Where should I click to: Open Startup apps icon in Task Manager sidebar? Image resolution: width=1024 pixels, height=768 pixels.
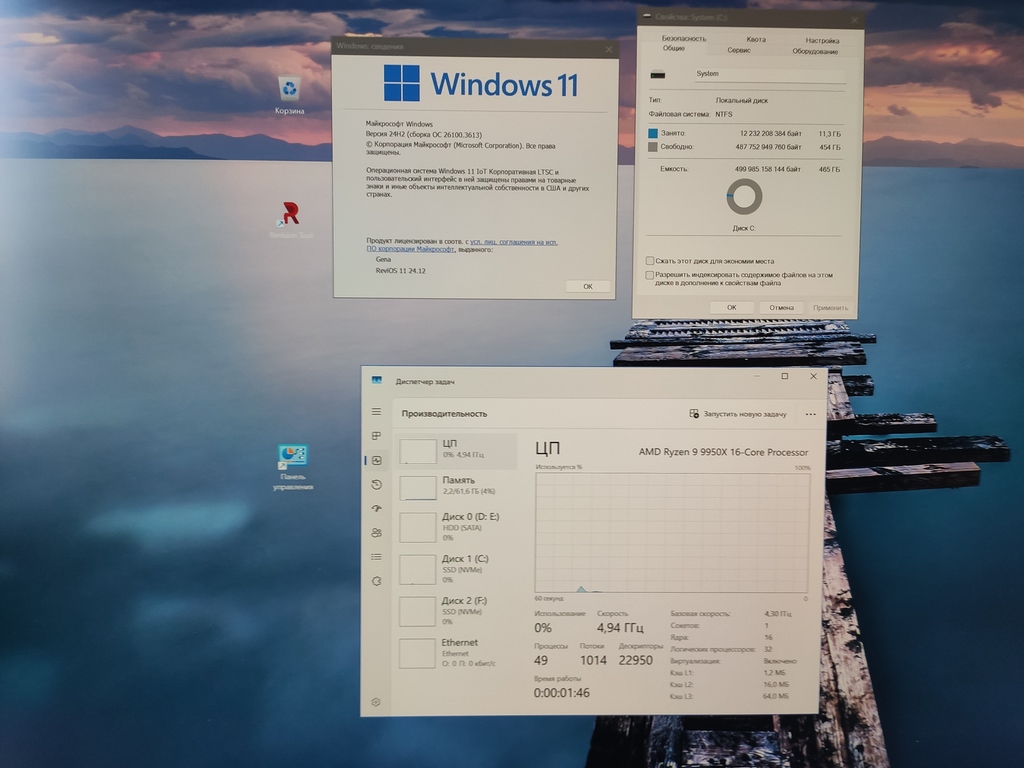click(x=376, y=509)
